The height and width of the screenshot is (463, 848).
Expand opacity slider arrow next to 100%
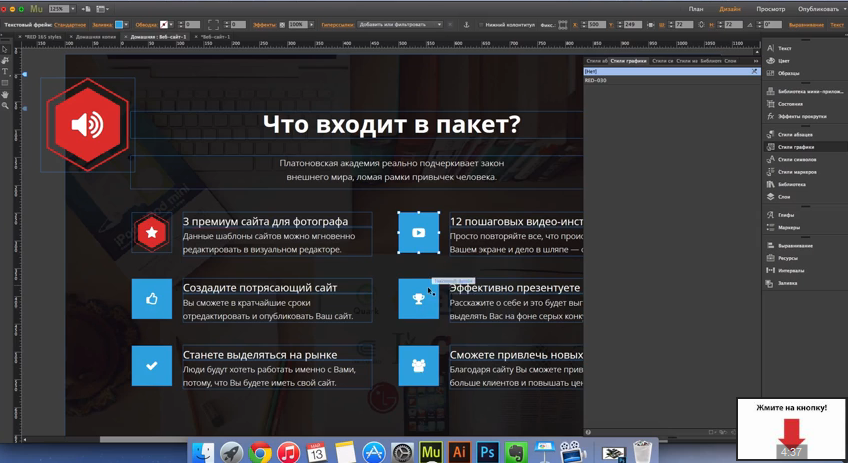[x=312, y=25]
